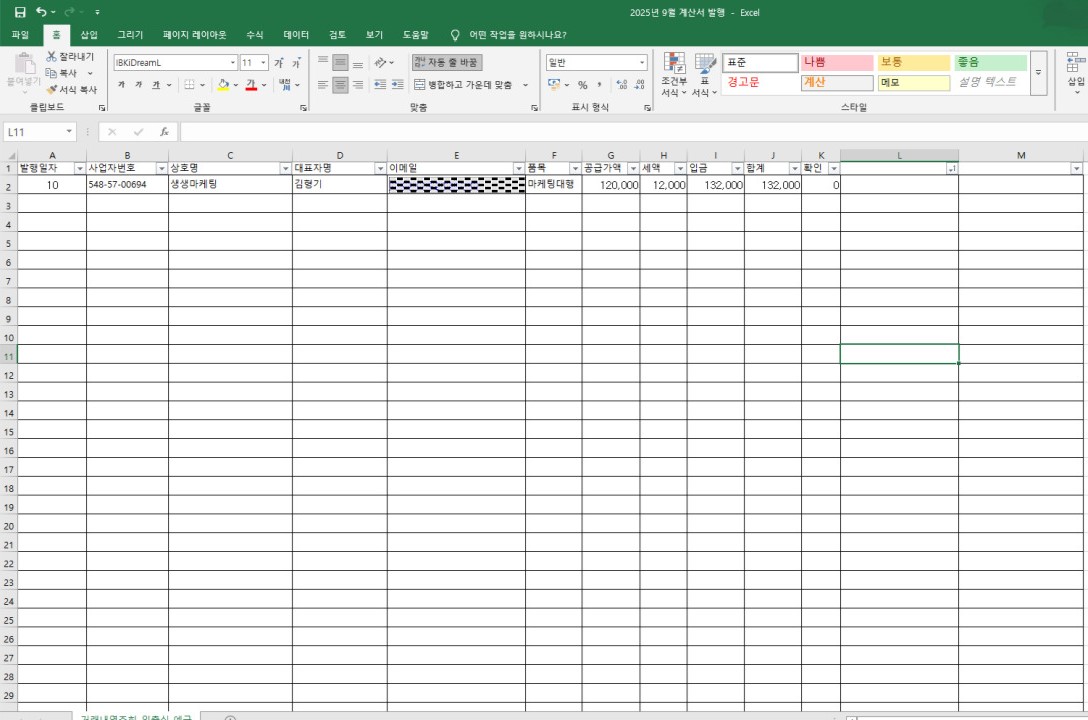Toggle Wrap Text (자동 줄 바꿈)
1088x720 pixels.
tap(447, 62)
